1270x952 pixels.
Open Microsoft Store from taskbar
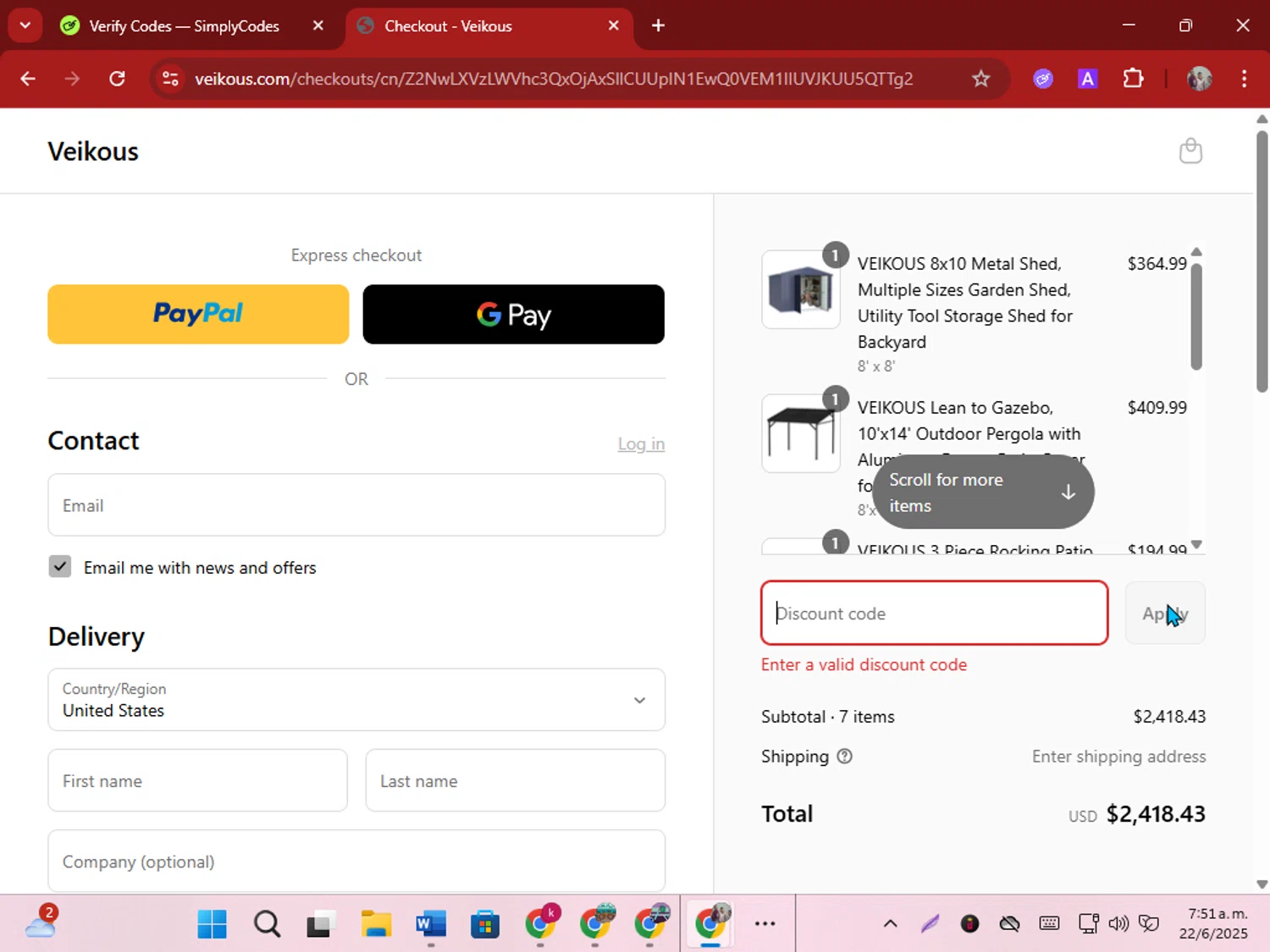485,924
